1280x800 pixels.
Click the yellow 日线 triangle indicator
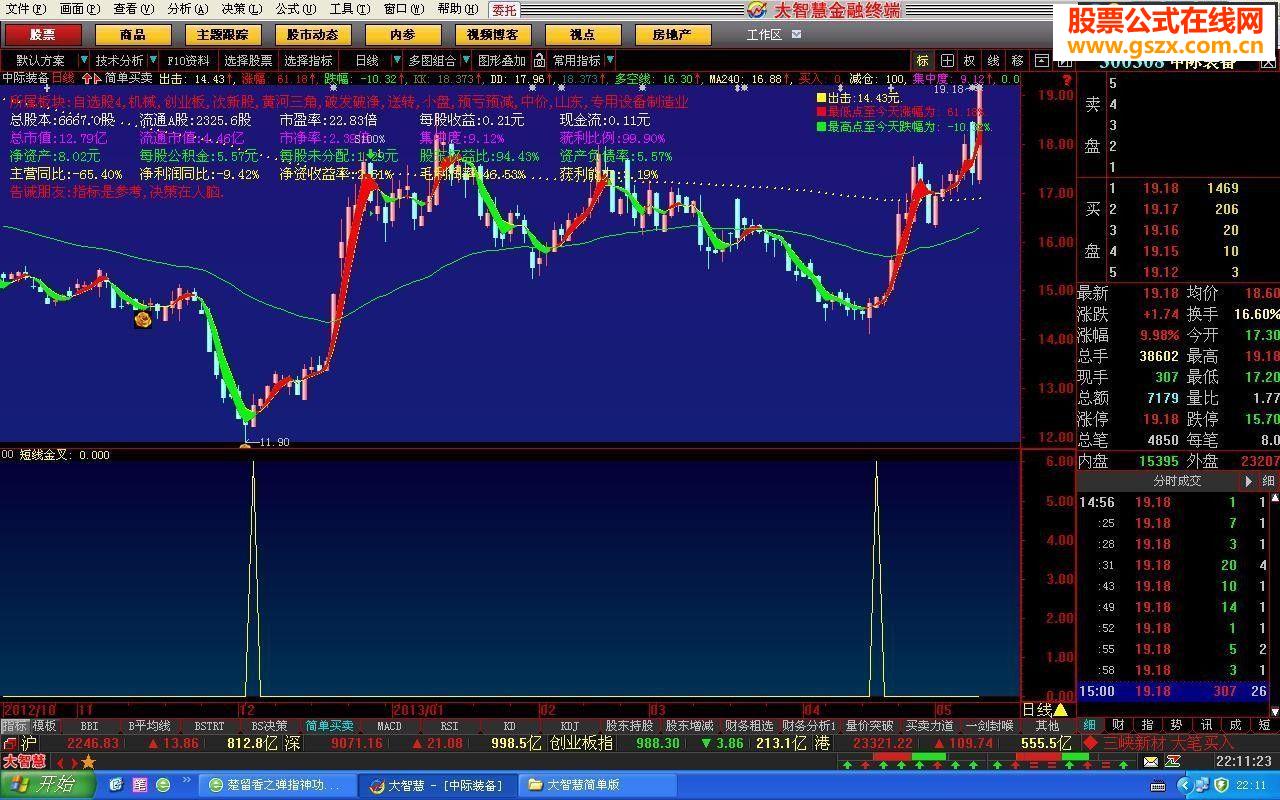click(x=1060, y=709)
